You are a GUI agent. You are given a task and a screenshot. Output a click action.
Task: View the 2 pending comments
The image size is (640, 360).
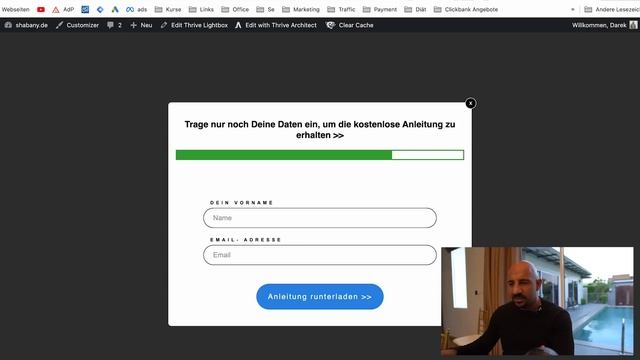114,25
